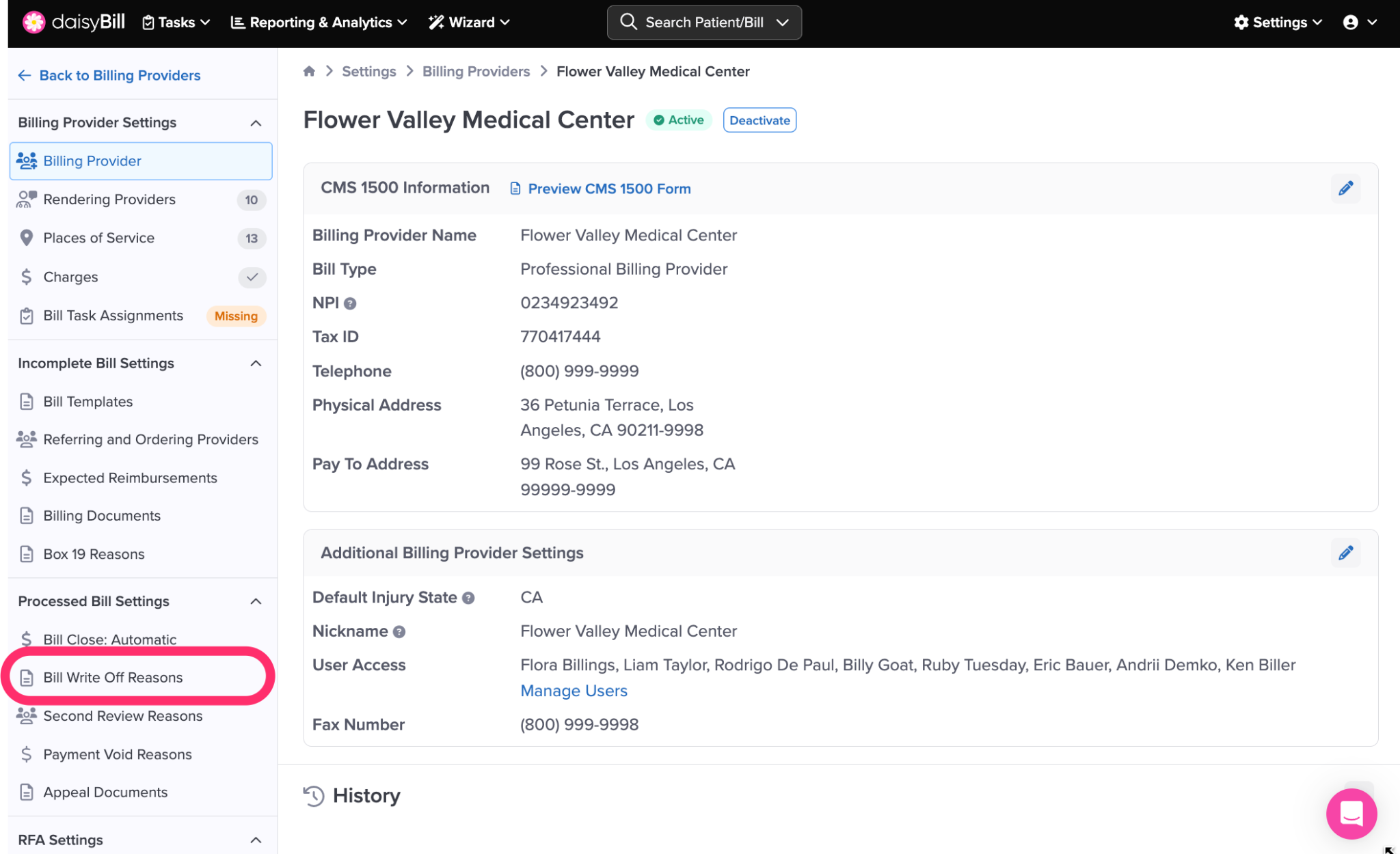Open the user account profile icon
1400x854 pixels.
(1351, 23)
